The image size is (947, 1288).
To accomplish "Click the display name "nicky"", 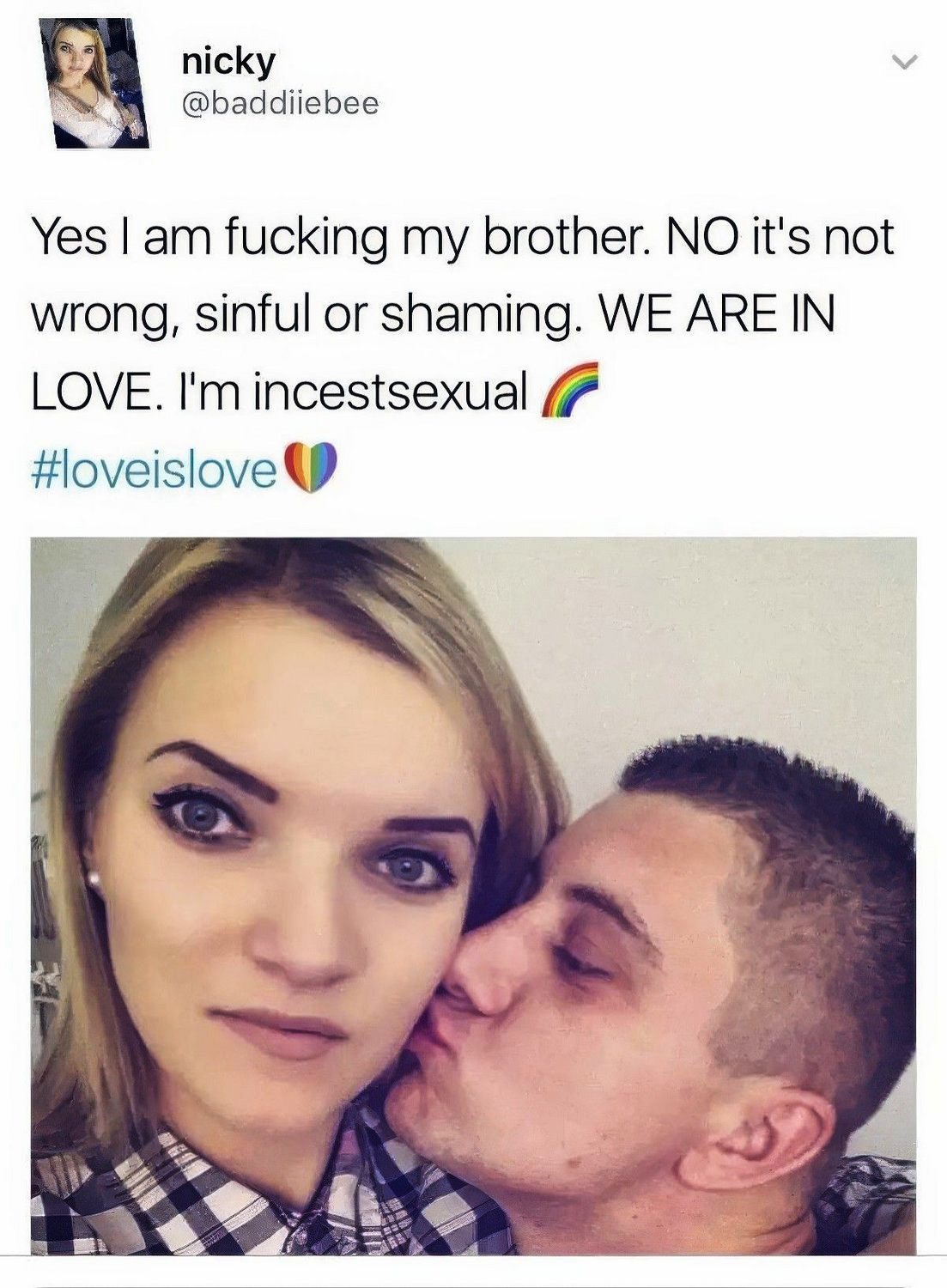I will pyautogui.click(x=228, y=61).
